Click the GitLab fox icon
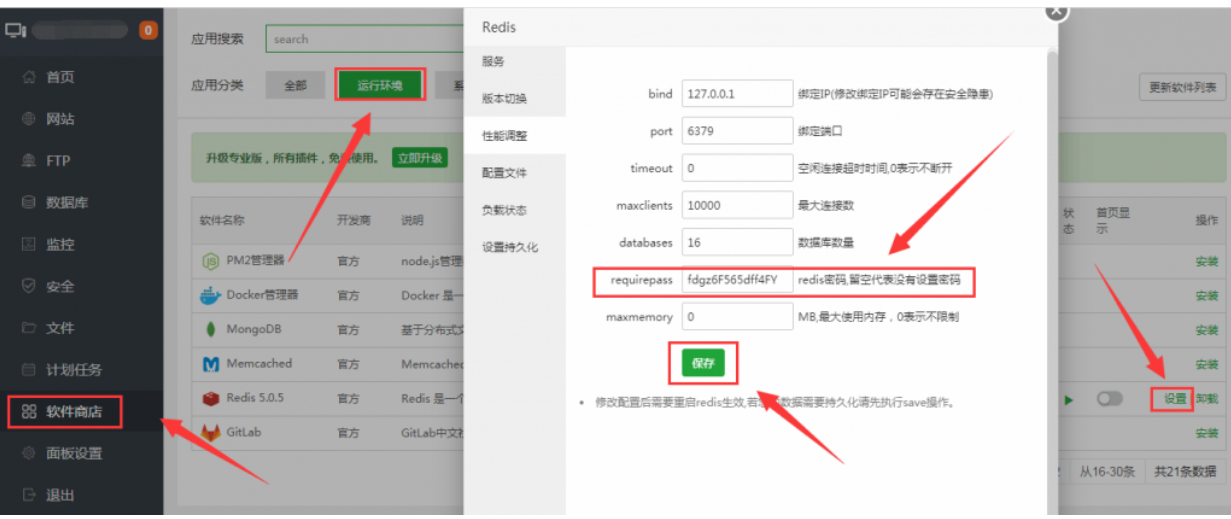 211,432
